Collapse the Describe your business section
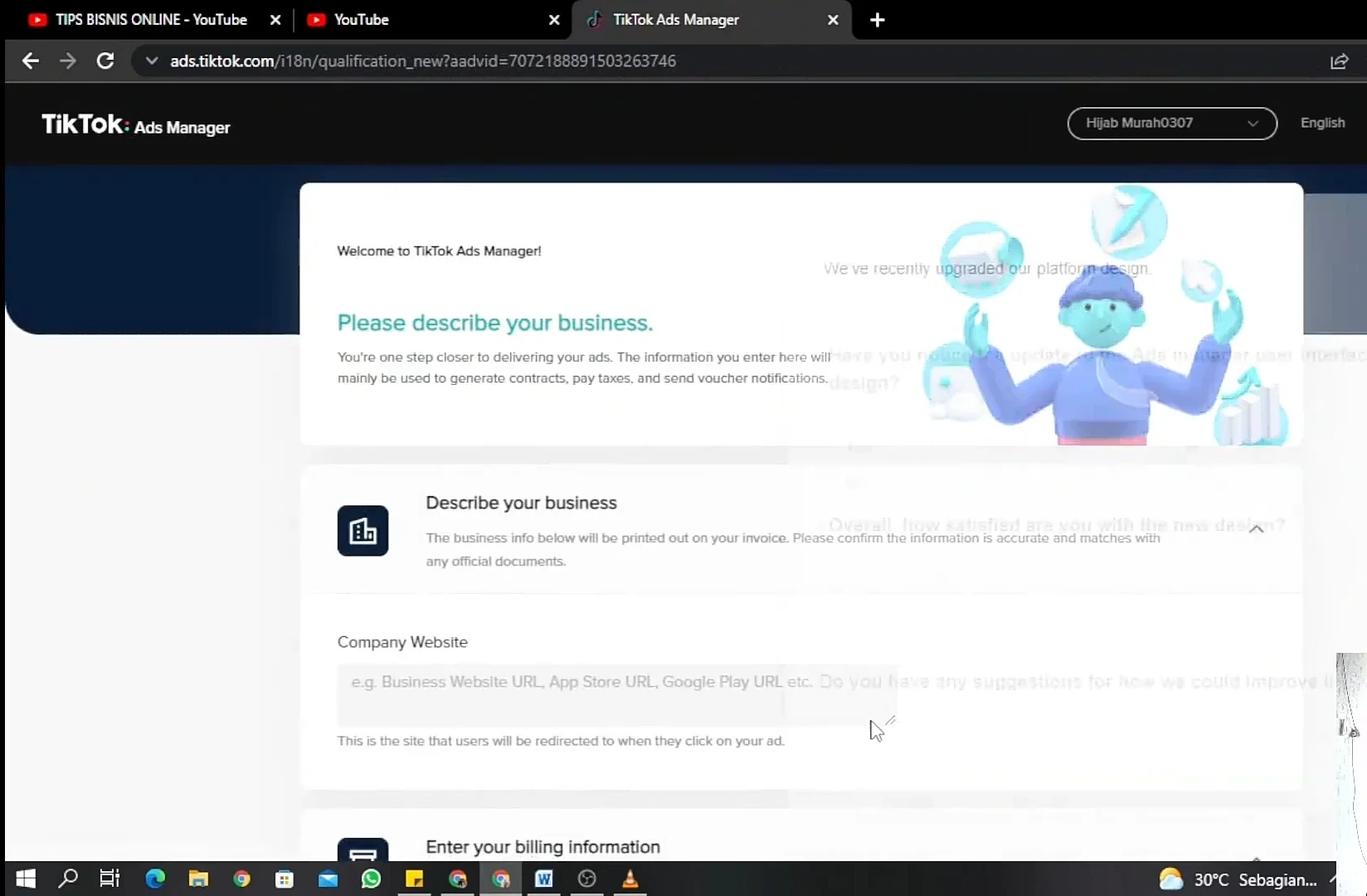1367x896 pixels. (1257, 529)
